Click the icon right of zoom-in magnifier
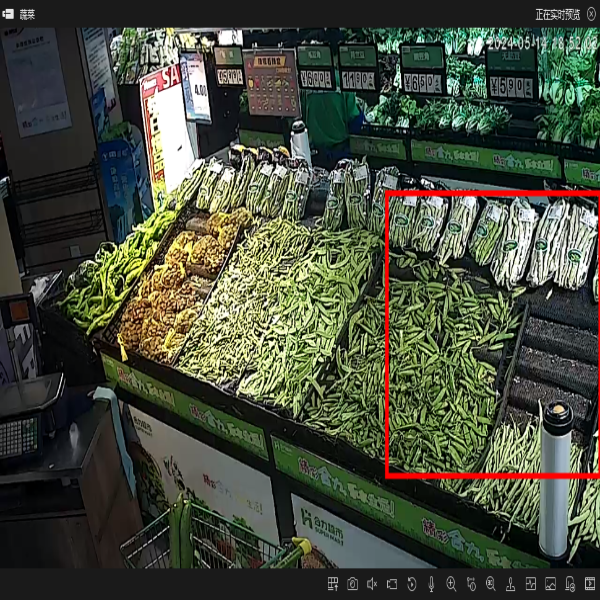Viewport: 600px width, 600px height. (471, 584)
